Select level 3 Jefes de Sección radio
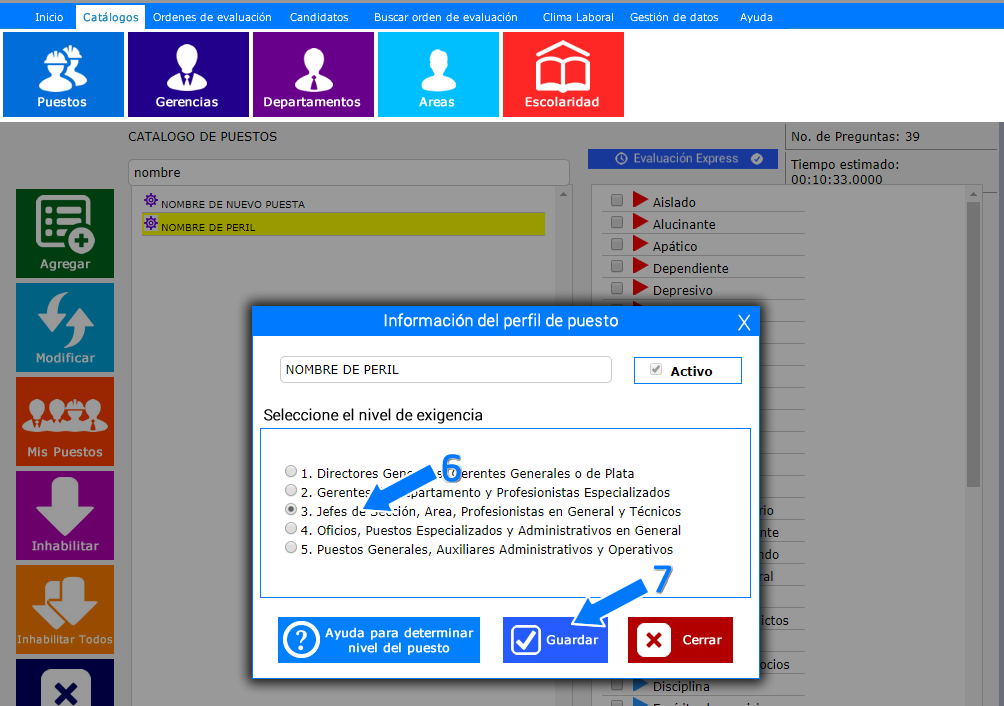 tap(291, 509)
